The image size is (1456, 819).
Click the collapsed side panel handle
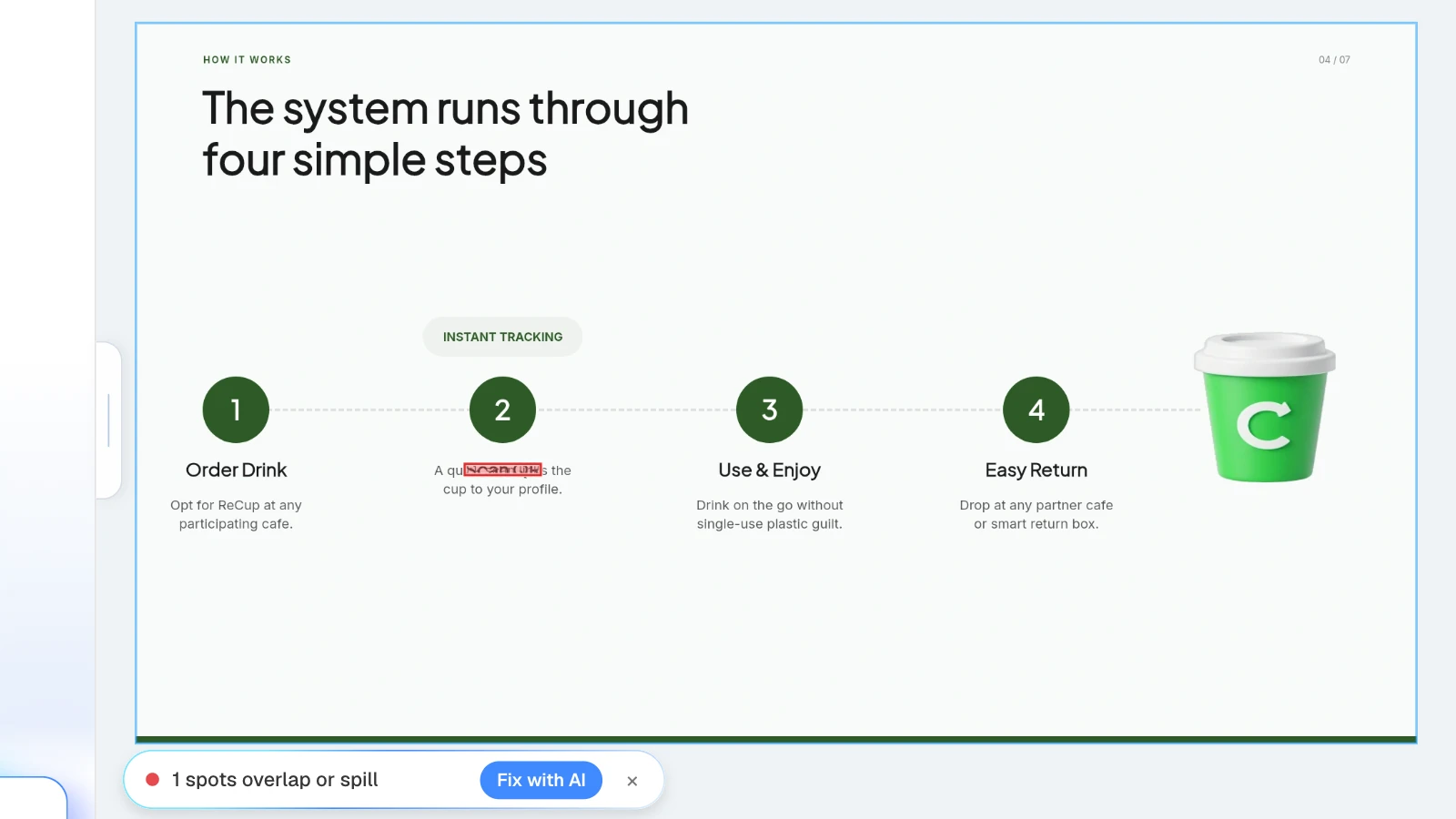point(108,420)
